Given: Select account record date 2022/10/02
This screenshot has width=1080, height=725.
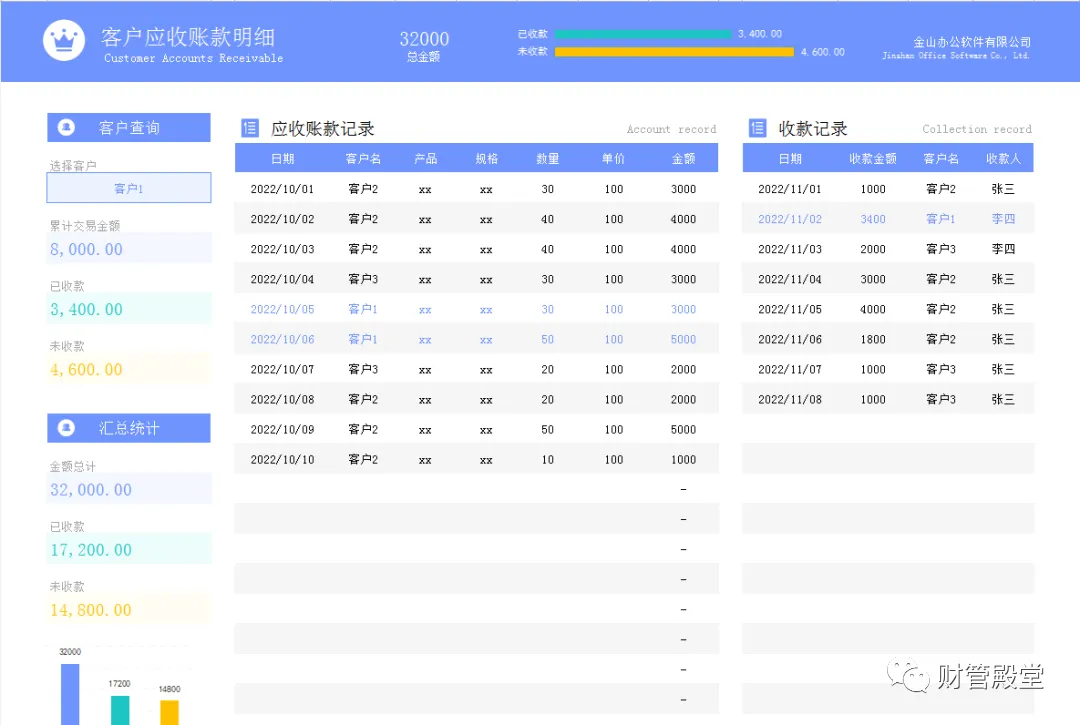Looking at the screenshot, I should 282,219.
